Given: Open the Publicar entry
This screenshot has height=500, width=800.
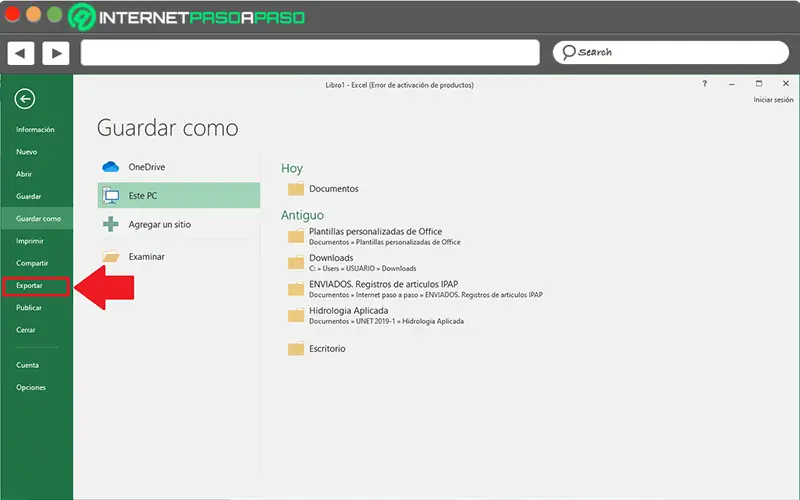Looking at the screenshot, I should (29, 308).
